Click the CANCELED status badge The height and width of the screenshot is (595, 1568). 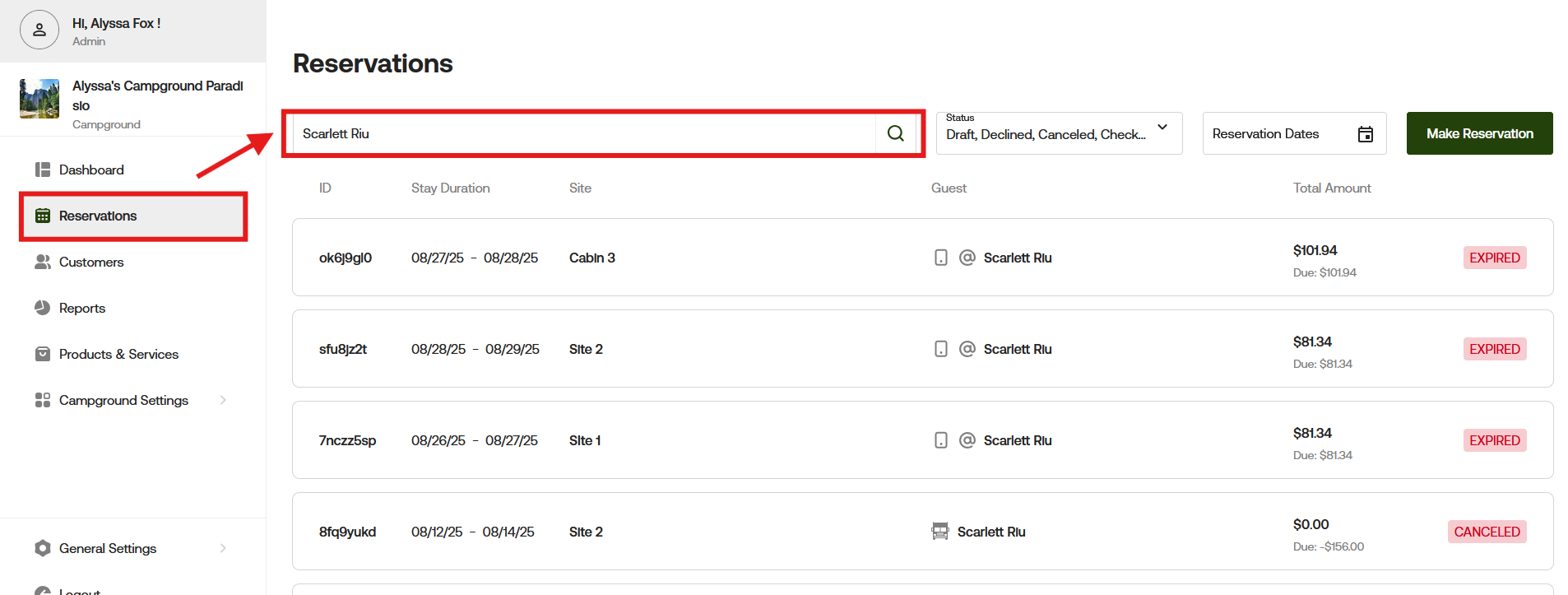[1487, 532]
